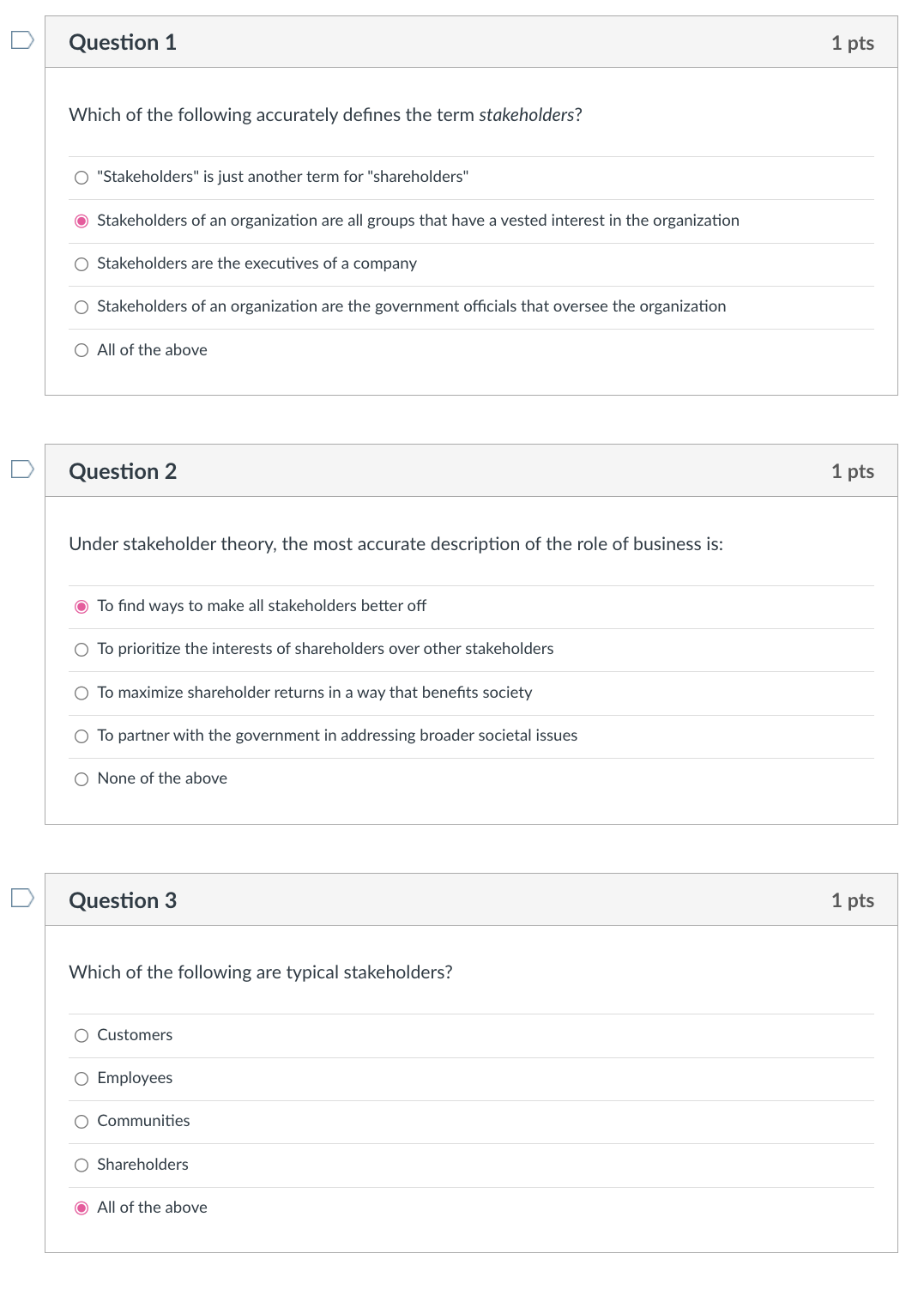Viewport: 924px width, 1314px height.
Task: Select "To prioritize the interests of shareholders" option
Action: 81,650
